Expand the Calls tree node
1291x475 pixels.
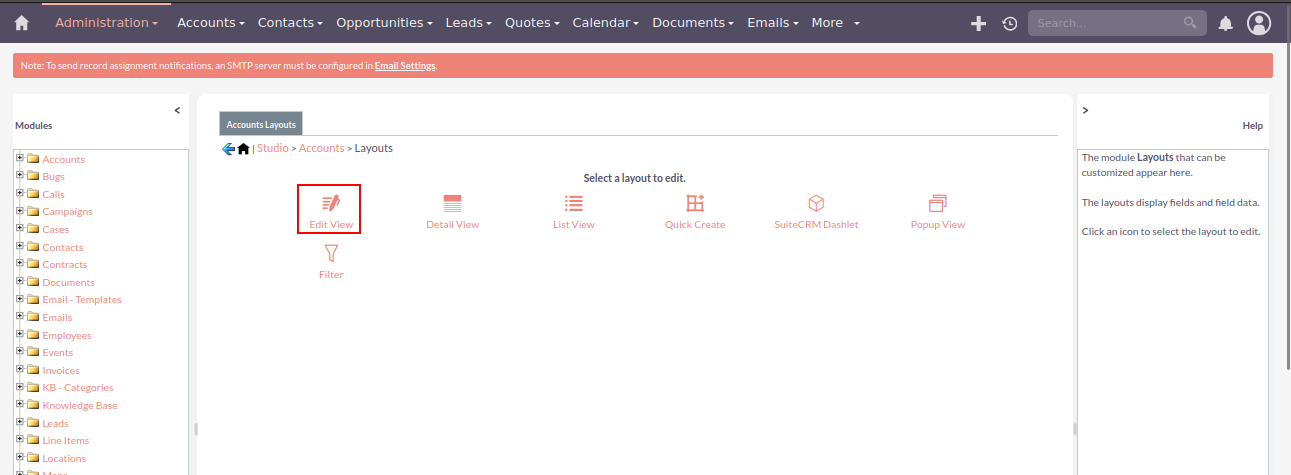(20, 193)
